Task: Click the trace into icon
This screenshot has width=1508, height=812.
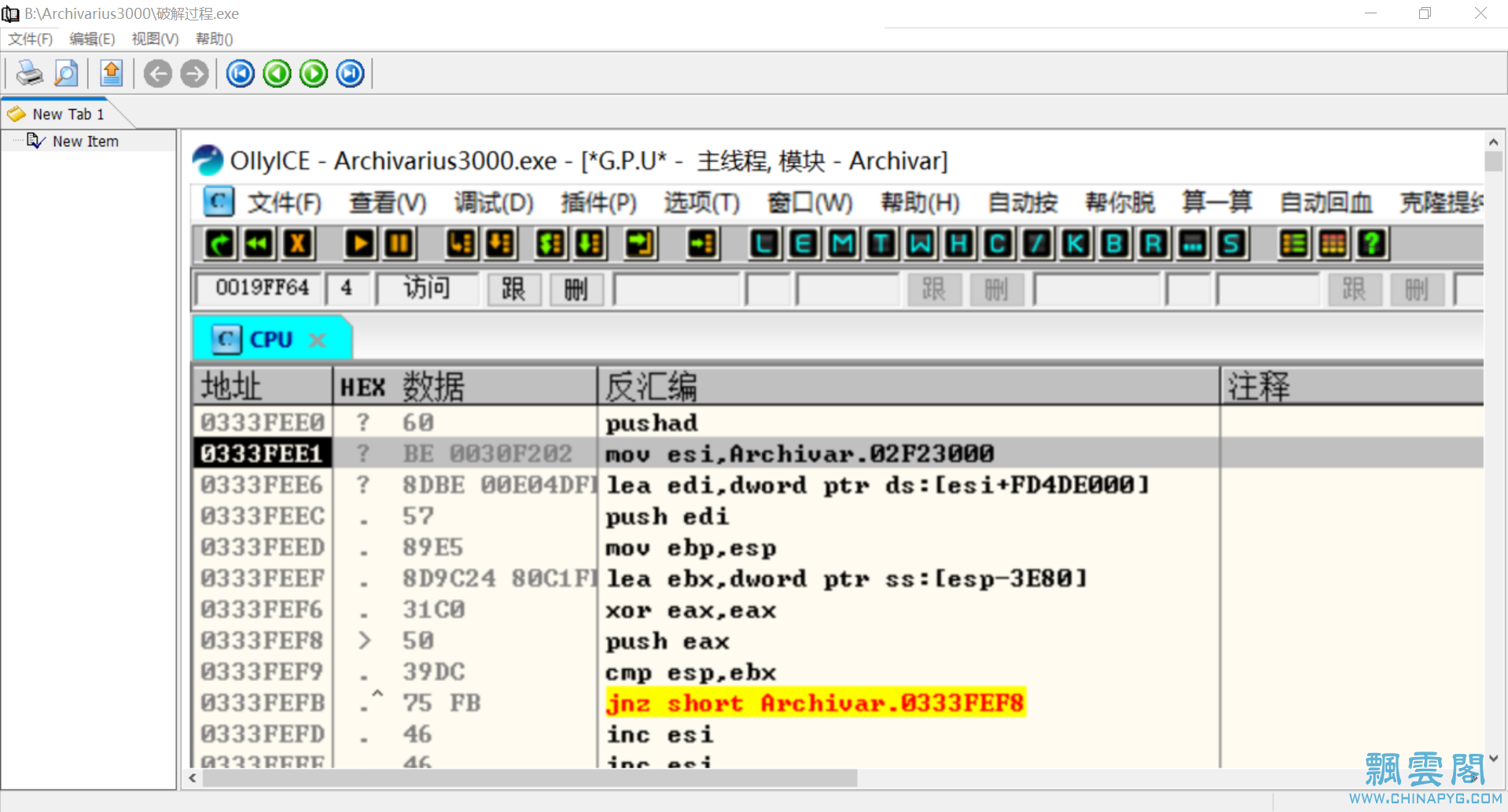Action: coord(550,244)
